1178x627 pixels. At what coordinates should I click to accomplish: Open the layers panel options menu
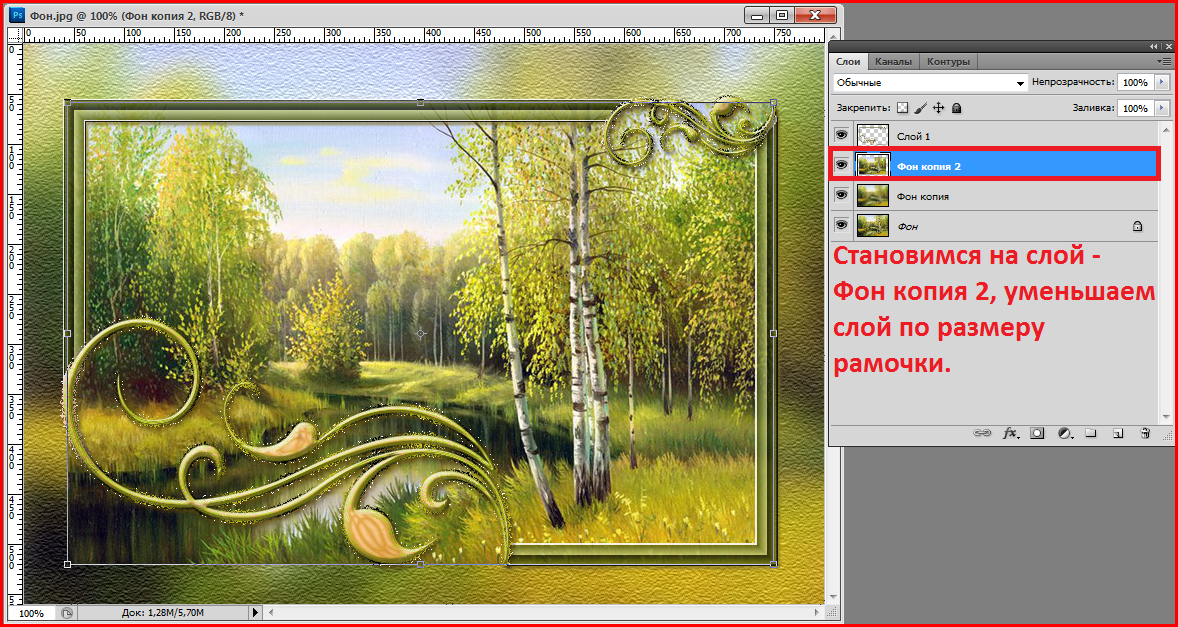pos(1164,61)
